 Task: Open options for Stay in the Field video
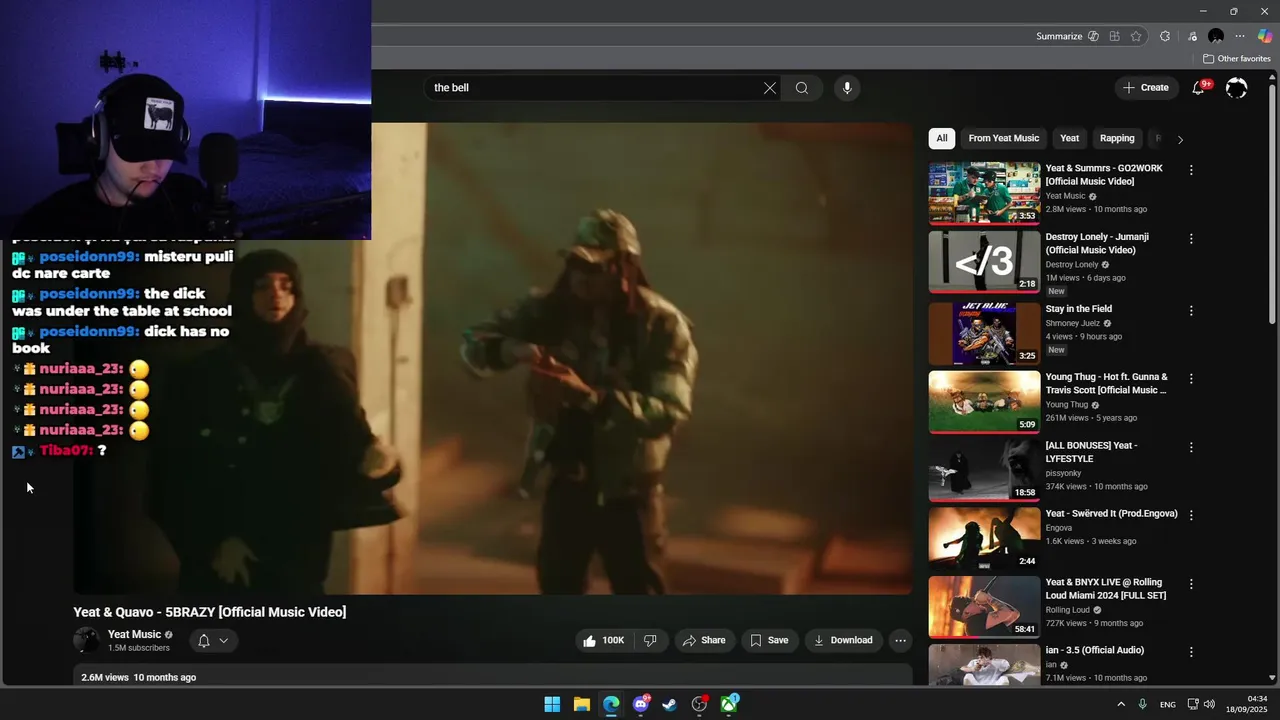click(1191, 311)
